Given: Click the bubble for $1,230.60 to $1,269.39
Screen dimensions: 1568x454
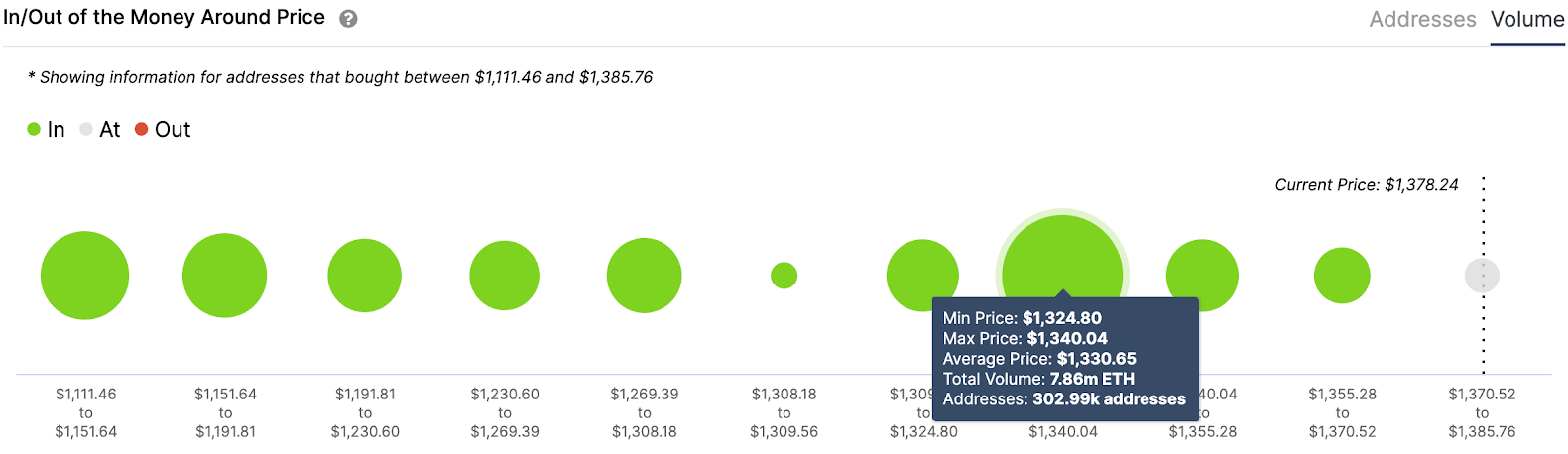Looking at the screenshot, I should 505,276.
